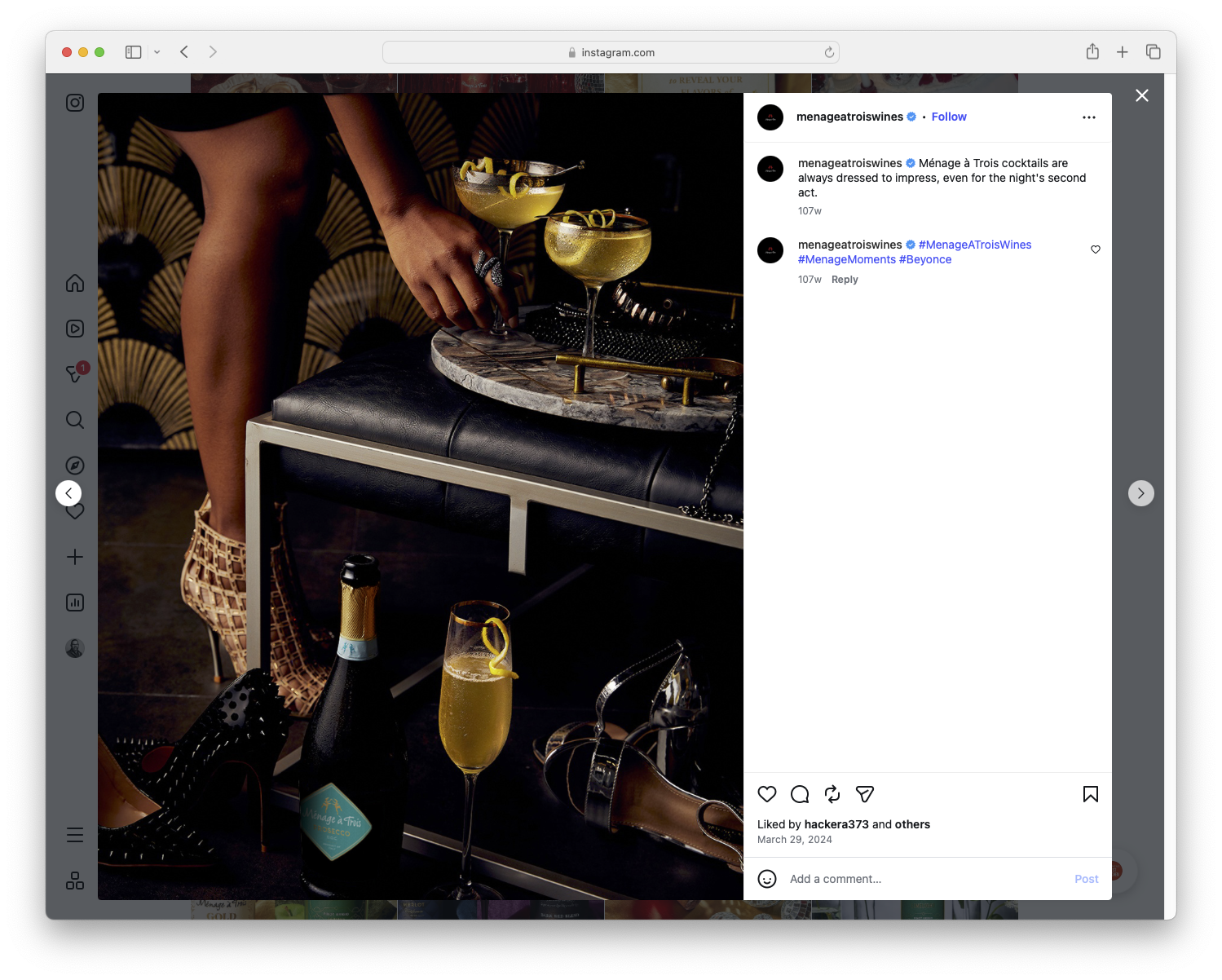Like the hashtag comment with its small heart

click(1095, 249)
